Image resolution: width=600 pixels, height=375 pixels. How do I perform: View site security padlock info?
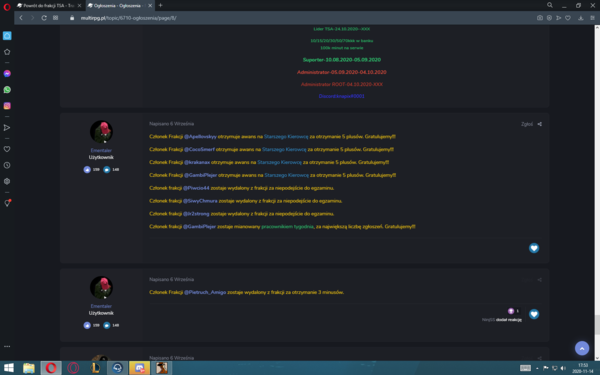[72, 18]
